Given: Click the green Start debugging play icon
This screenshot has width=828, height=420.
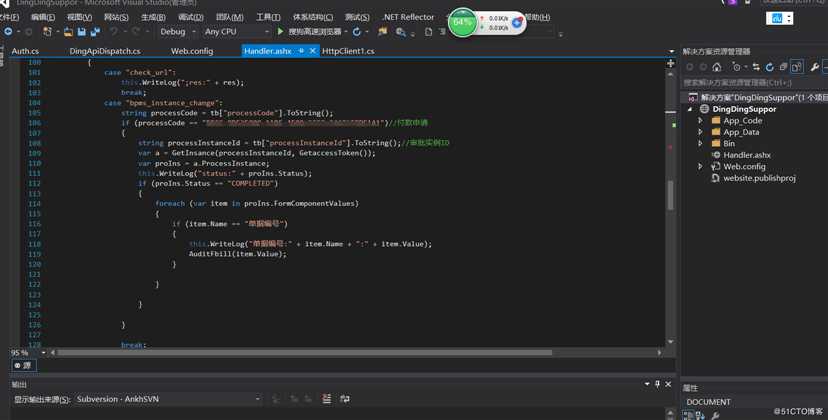Looking at the screenshot, I should [280, 32].
